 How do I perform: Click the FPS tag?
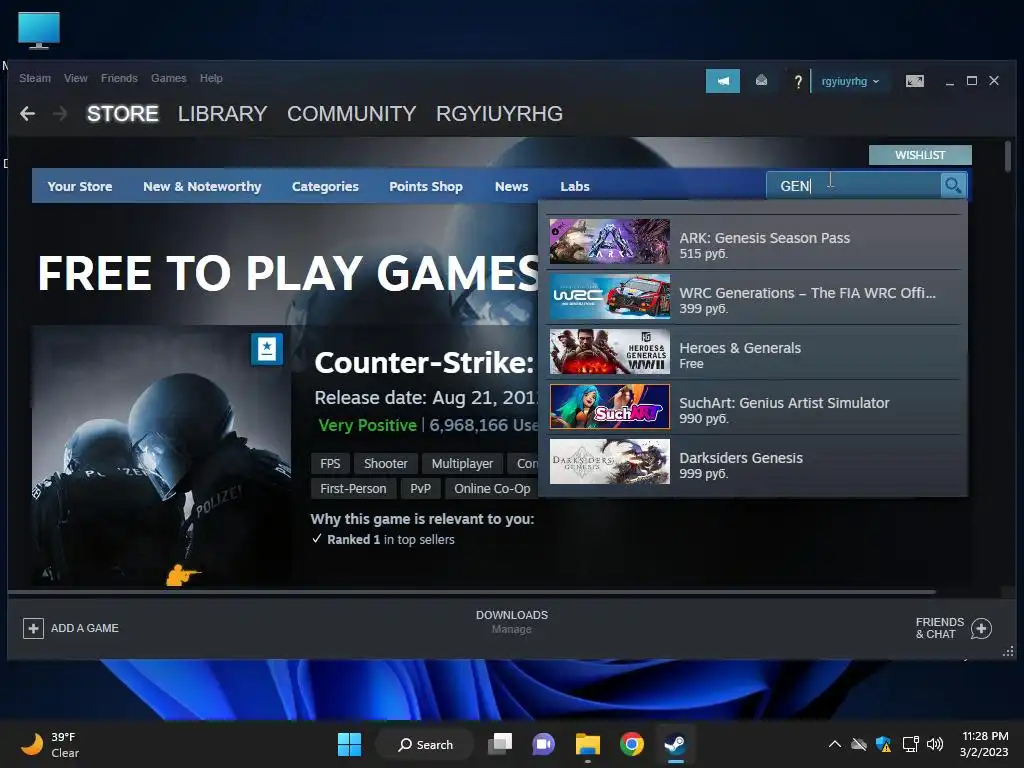pos(330,464)
